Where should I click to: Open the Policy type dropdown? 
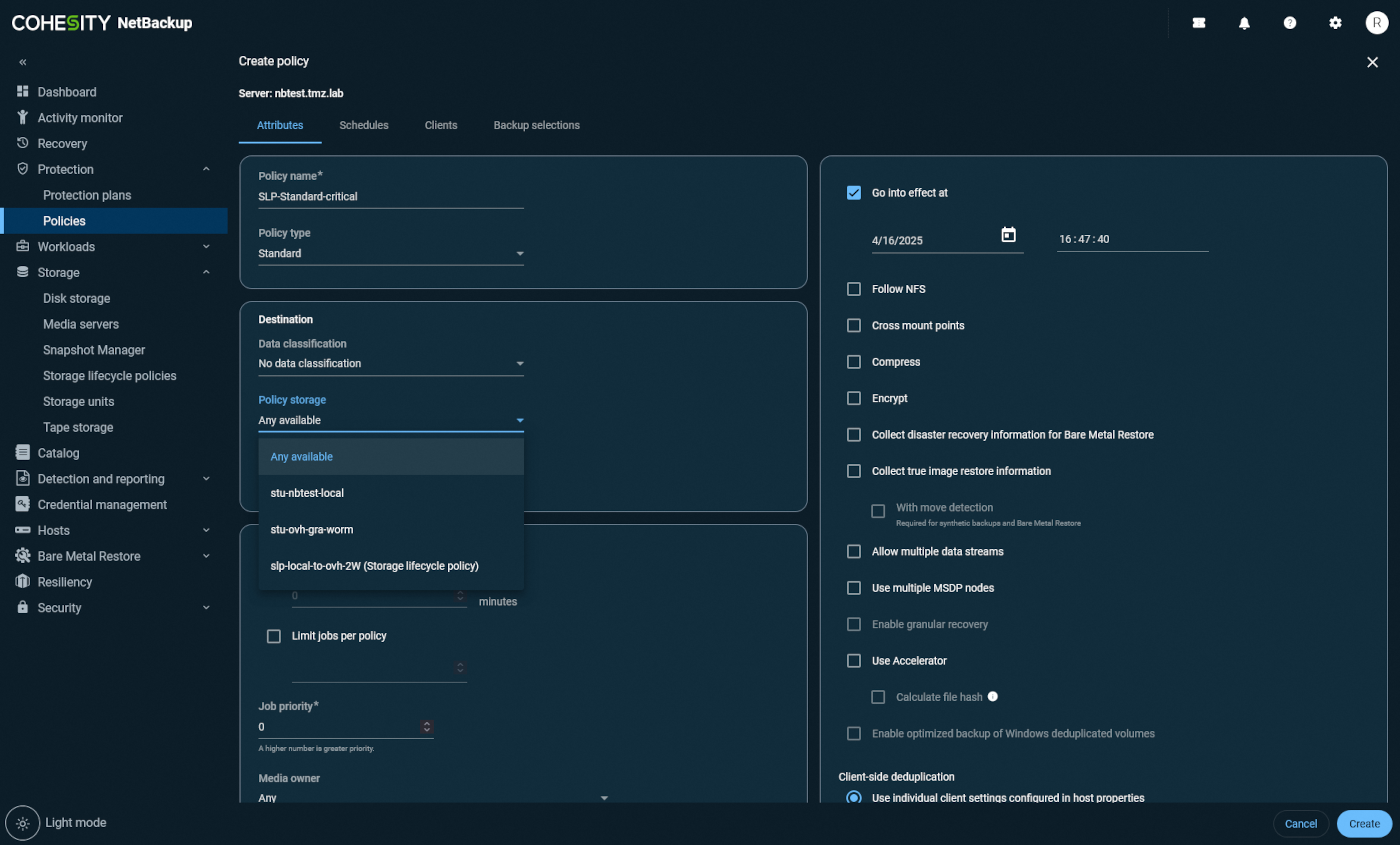(390, 254)
